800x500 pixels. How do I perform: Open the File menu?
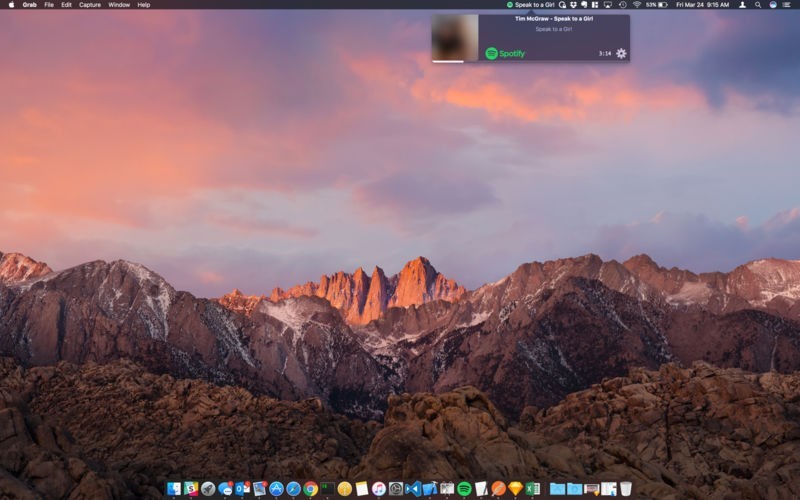[x=48, y=5]
